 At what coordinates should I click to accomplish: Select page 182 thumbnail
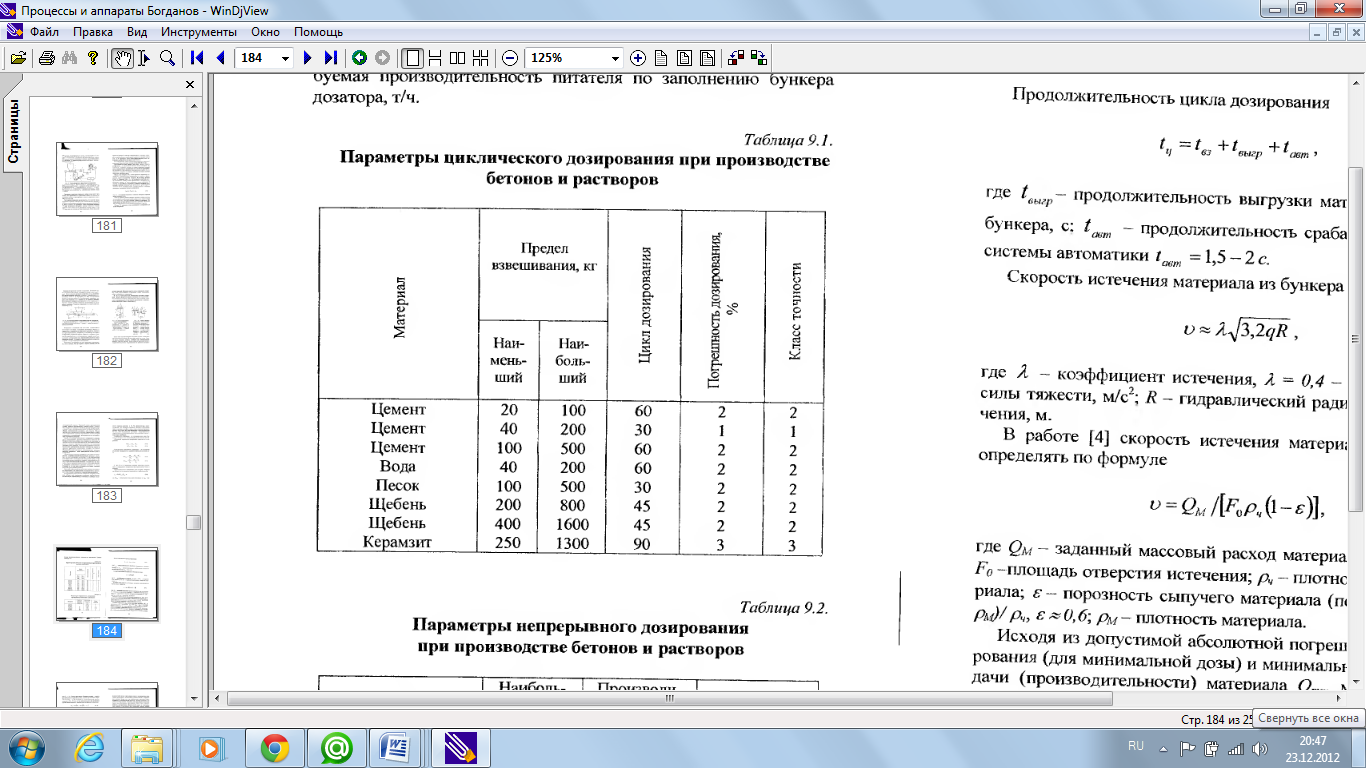click(x=107, y=315)
